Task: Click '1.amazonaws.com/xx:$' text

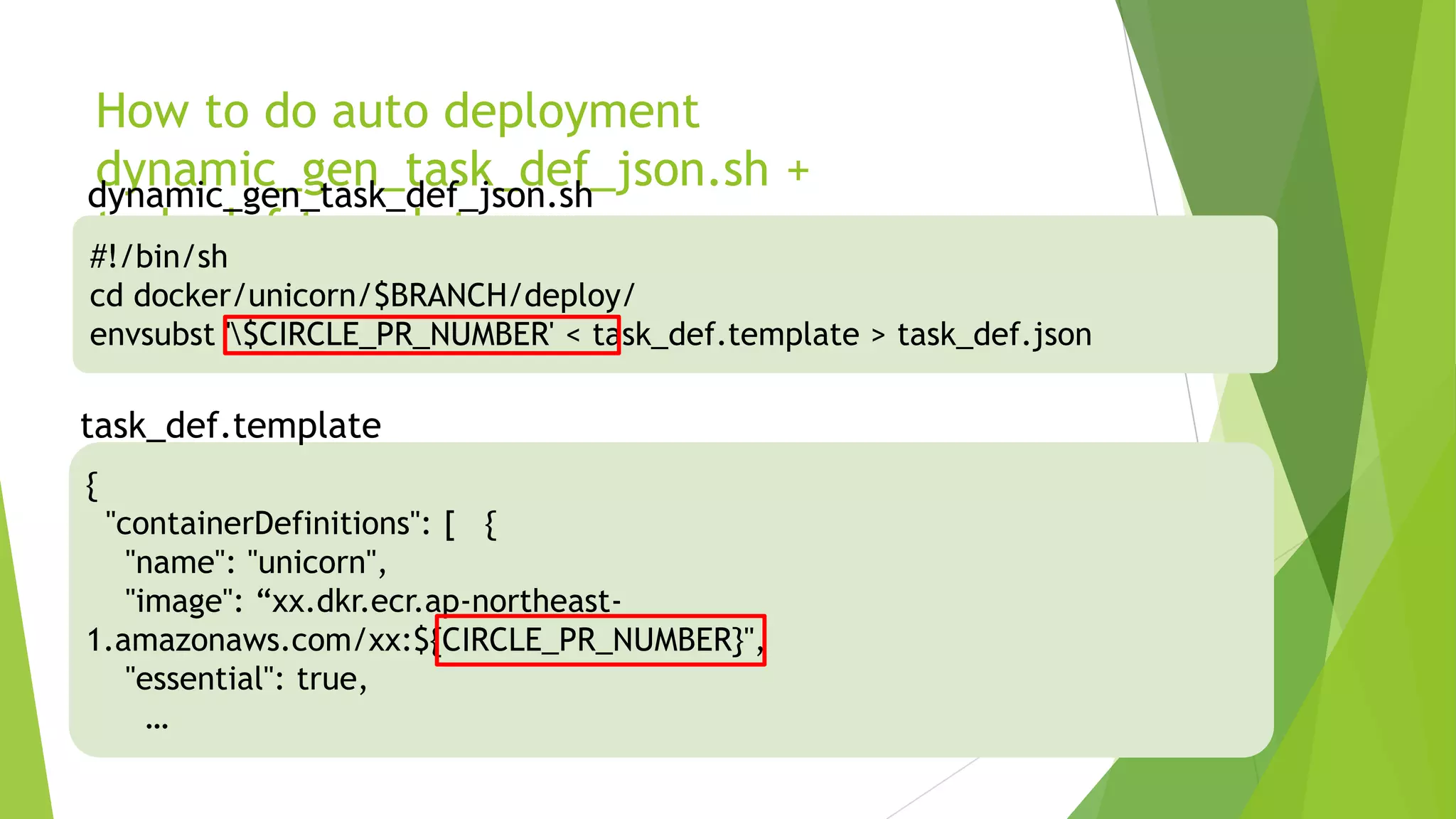Action: point(259,640)
